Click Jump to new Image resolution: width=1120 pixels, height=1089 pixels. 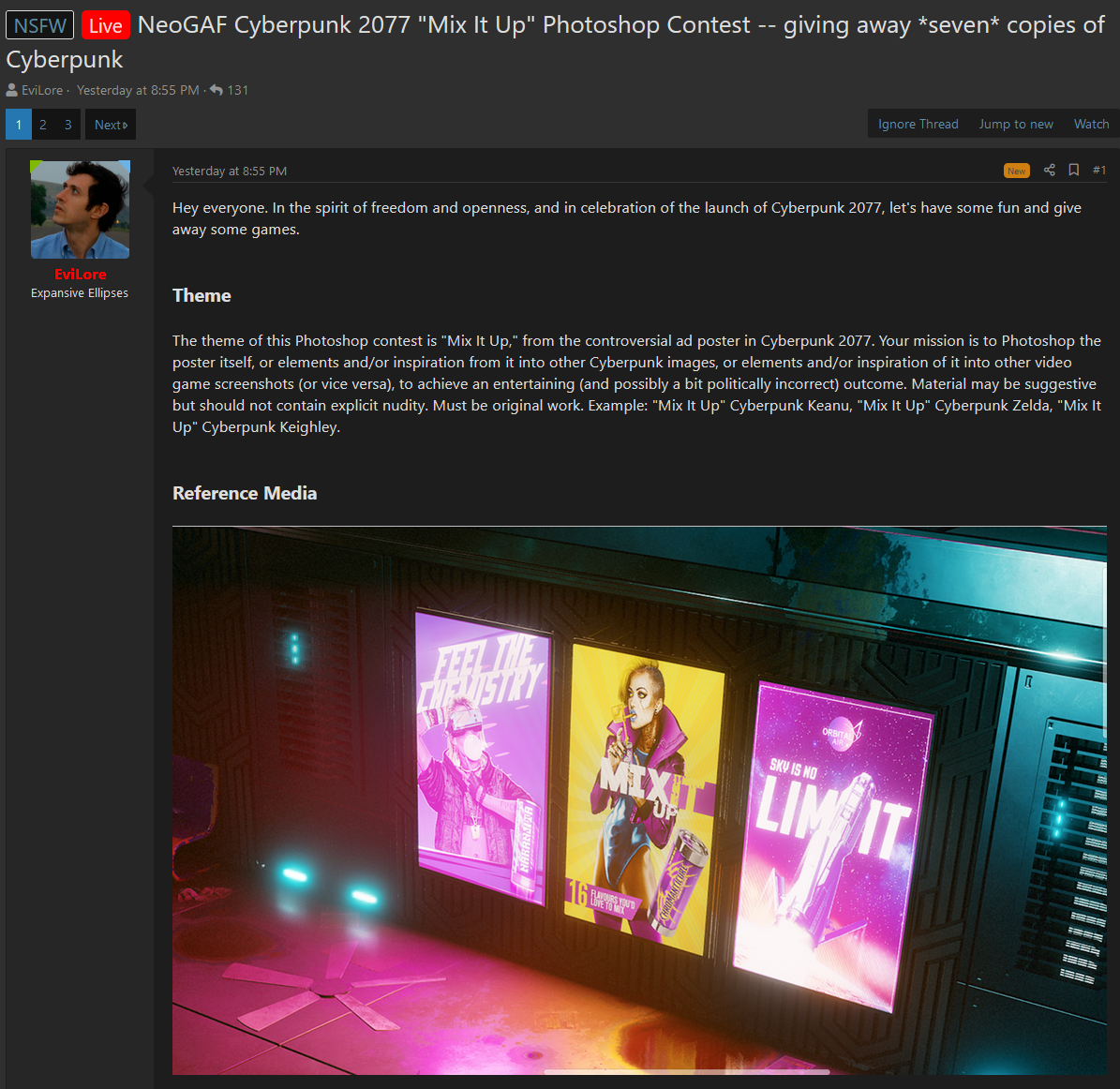1016,124
